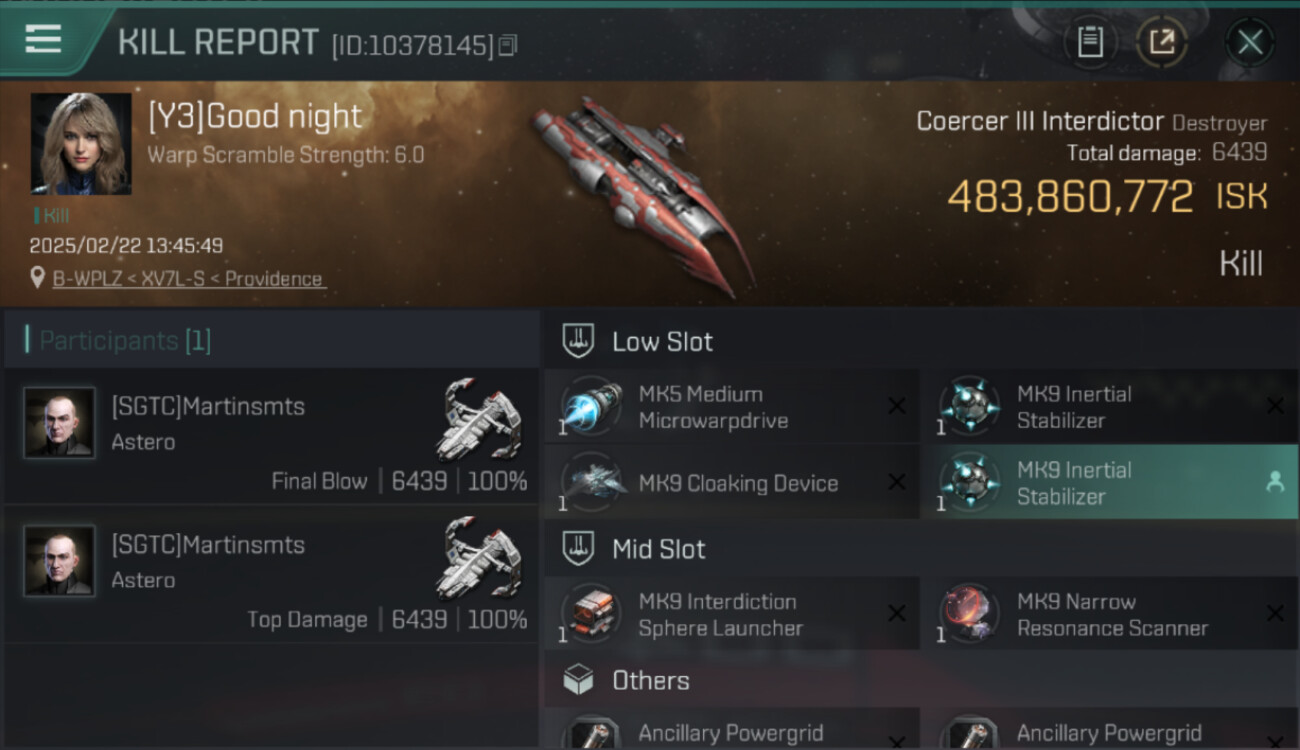Close the kill report window
Image resolution: width=1300 pixels, height=750 pixels.
(x=1250, y=42)
